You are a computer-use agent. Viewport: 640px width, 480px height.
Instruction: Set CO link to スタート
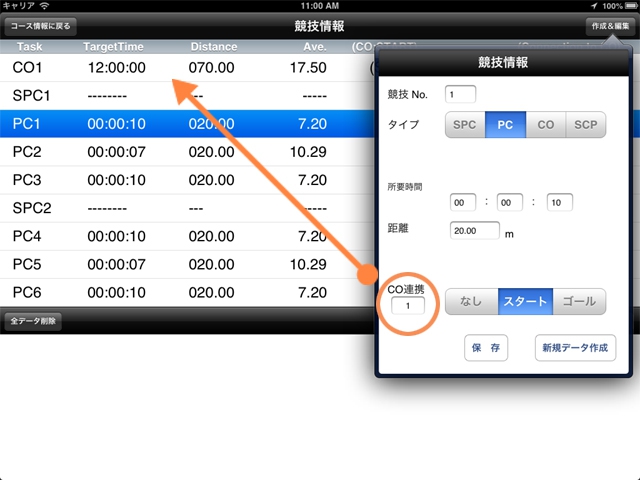click(x=525, y=300)
